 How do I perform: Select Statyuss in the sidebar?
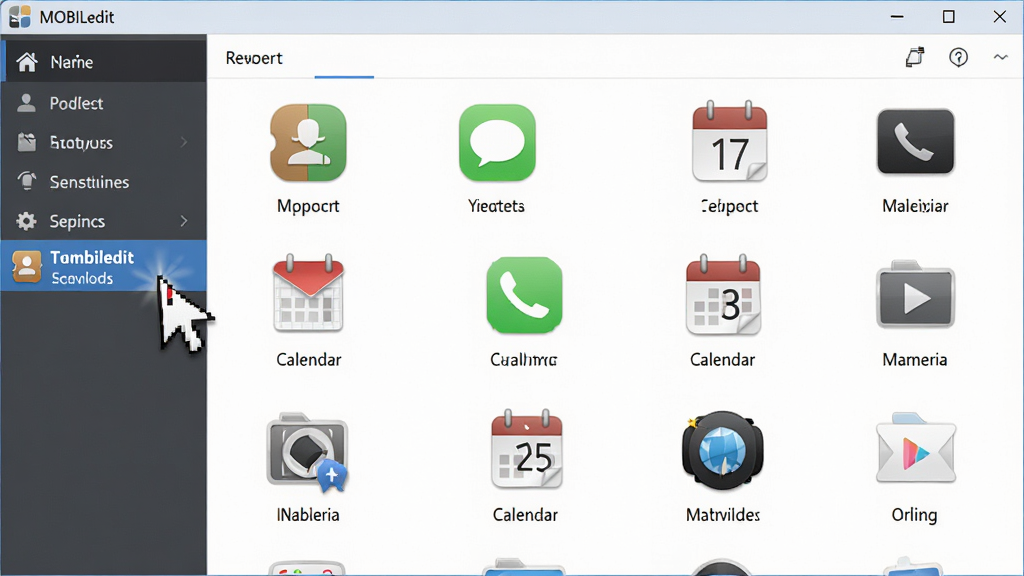103,142
